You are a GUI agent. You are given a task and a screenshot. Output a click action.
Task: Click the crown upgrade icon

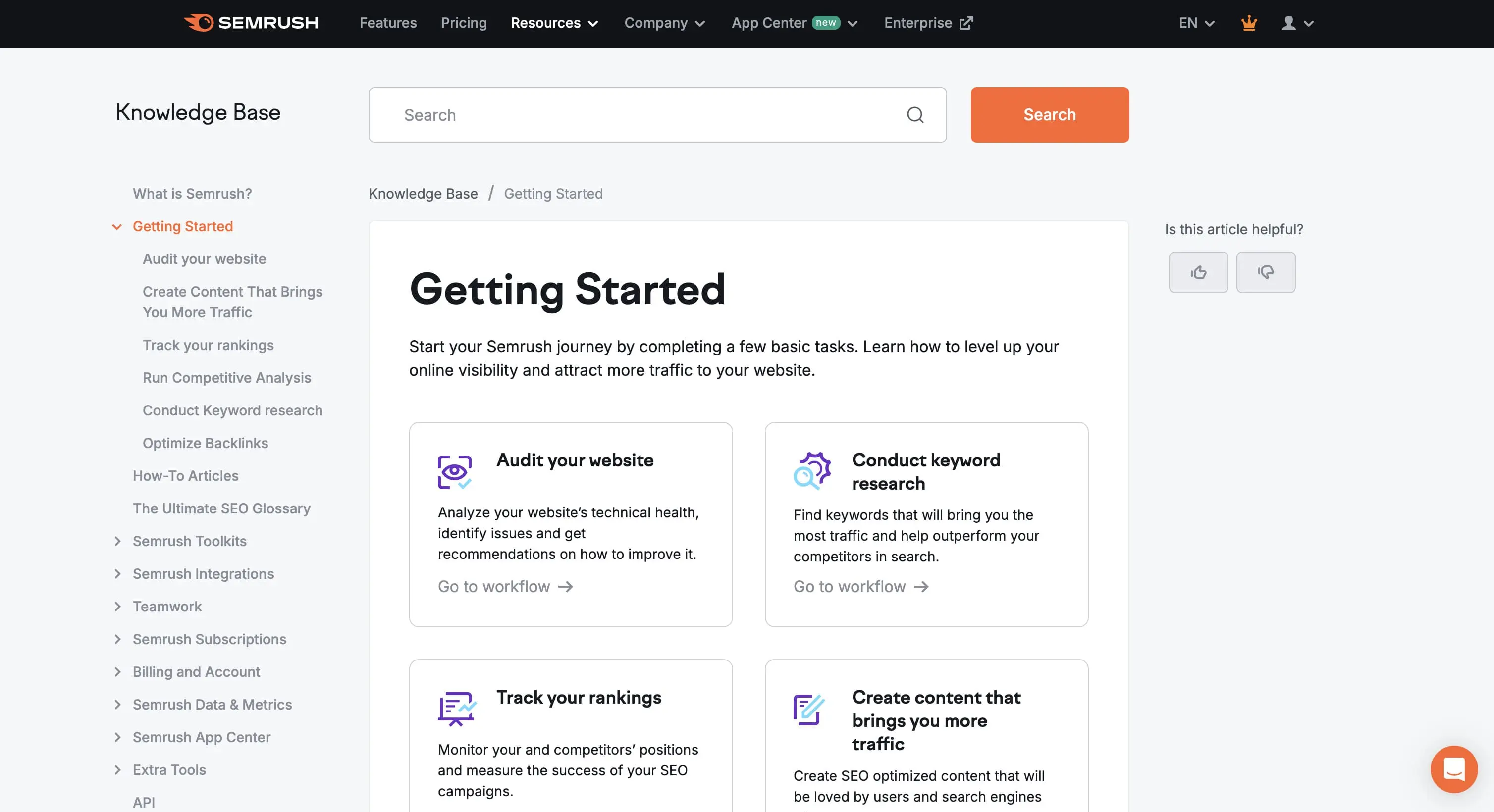[x=1249, y=23]
